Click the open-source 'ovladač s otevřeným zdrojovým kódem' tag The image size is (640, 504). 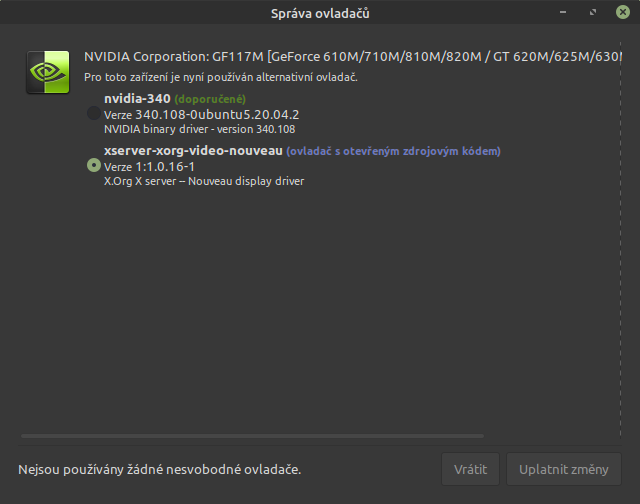point(393,152)
